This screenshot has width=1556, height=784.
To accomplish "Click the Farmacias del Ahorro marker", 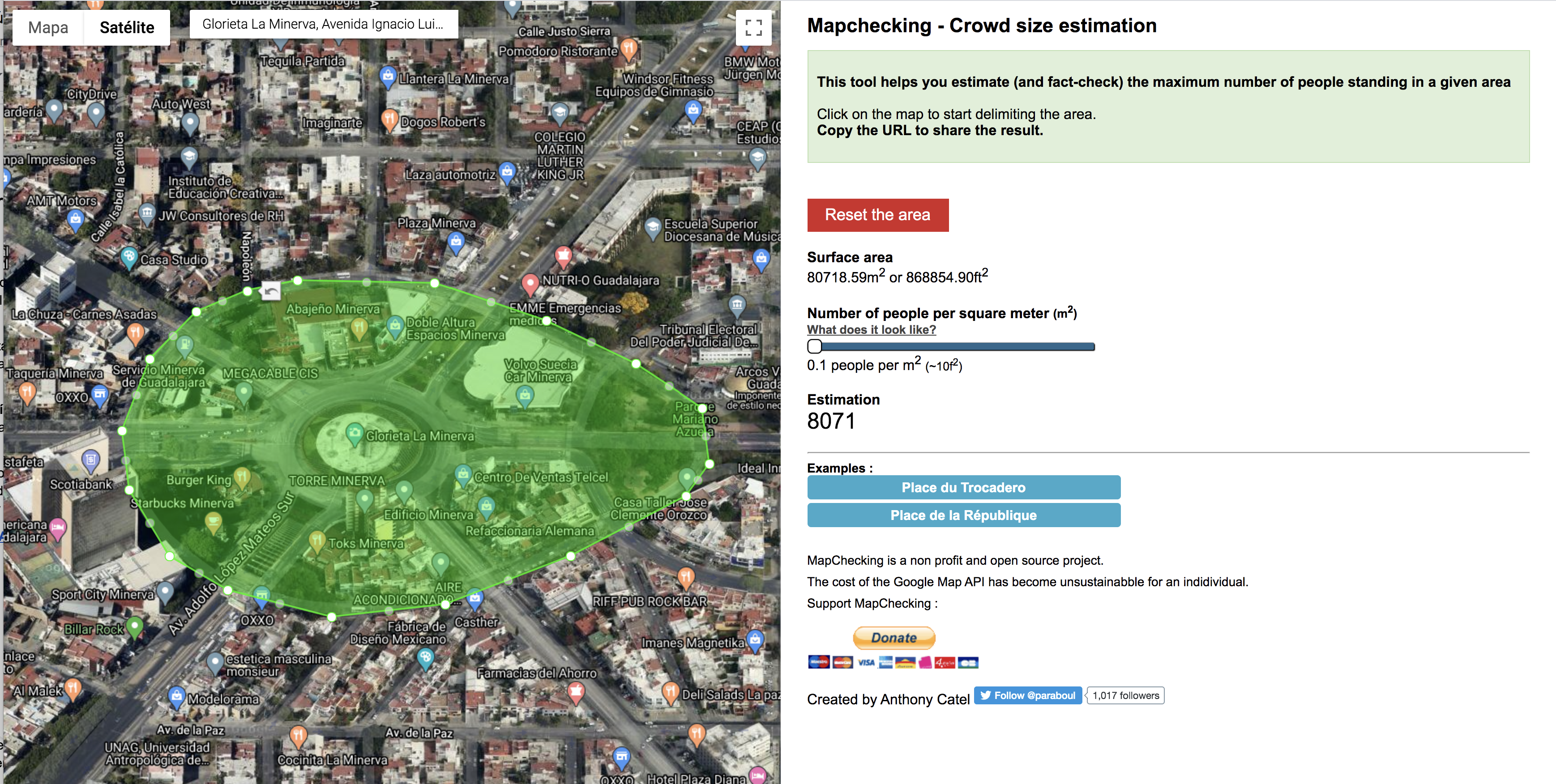I will coord(576,692).
